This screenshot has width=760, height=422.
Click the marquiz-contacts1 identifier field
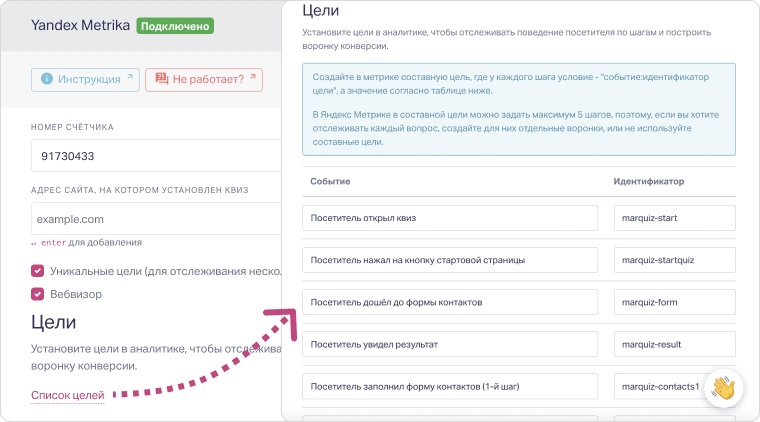[660, 386]
